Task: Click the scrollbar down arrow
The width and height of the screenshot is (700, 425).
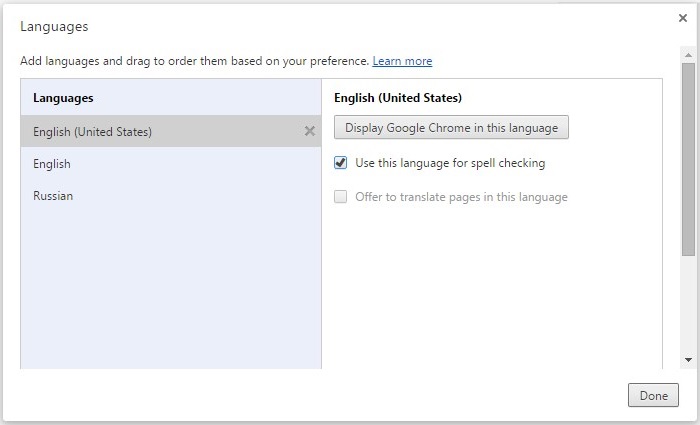Action: (688, 359)
